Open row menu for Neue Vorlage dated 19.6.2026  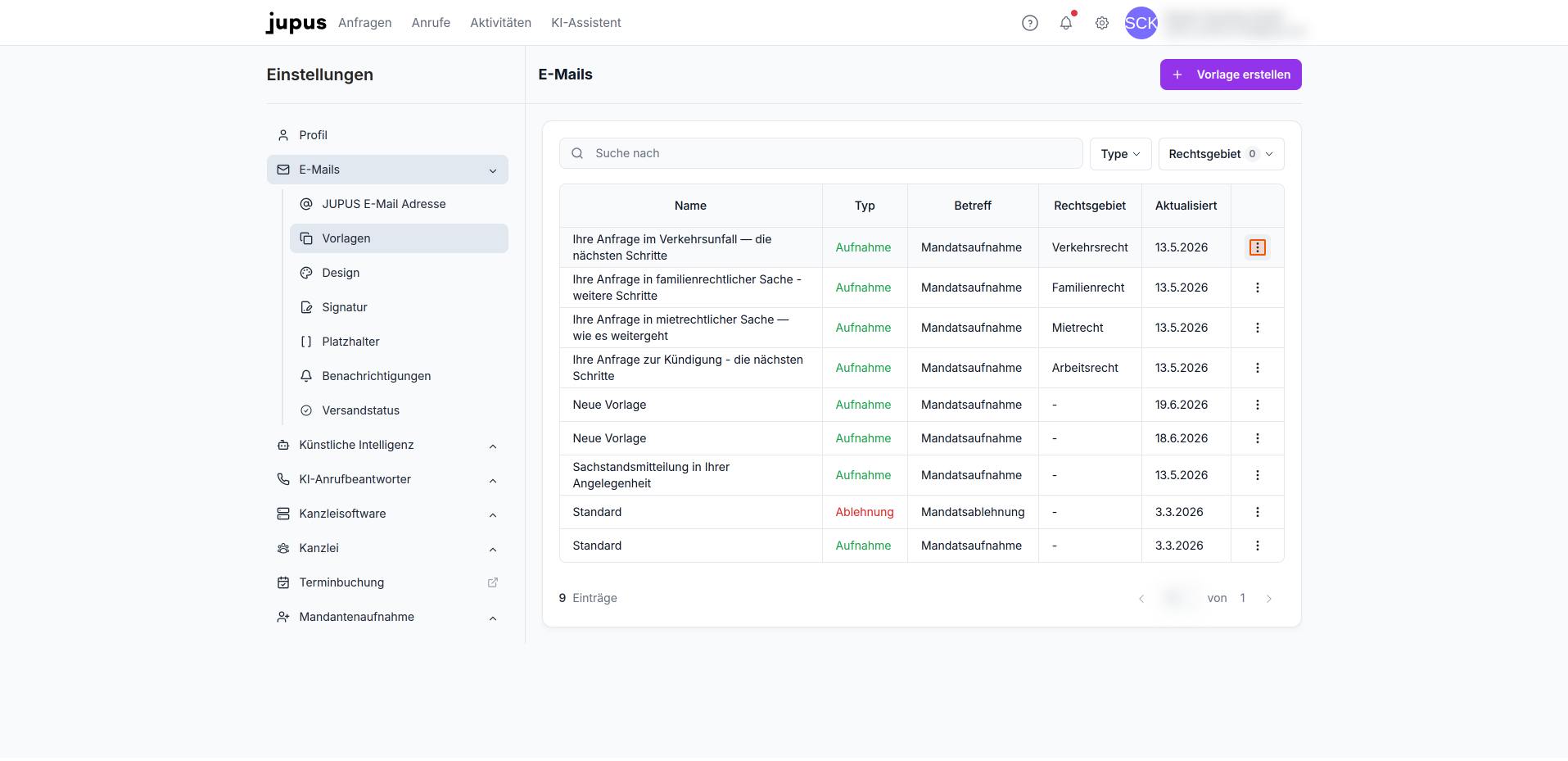pyautogui.click(x=1258, y=405)
